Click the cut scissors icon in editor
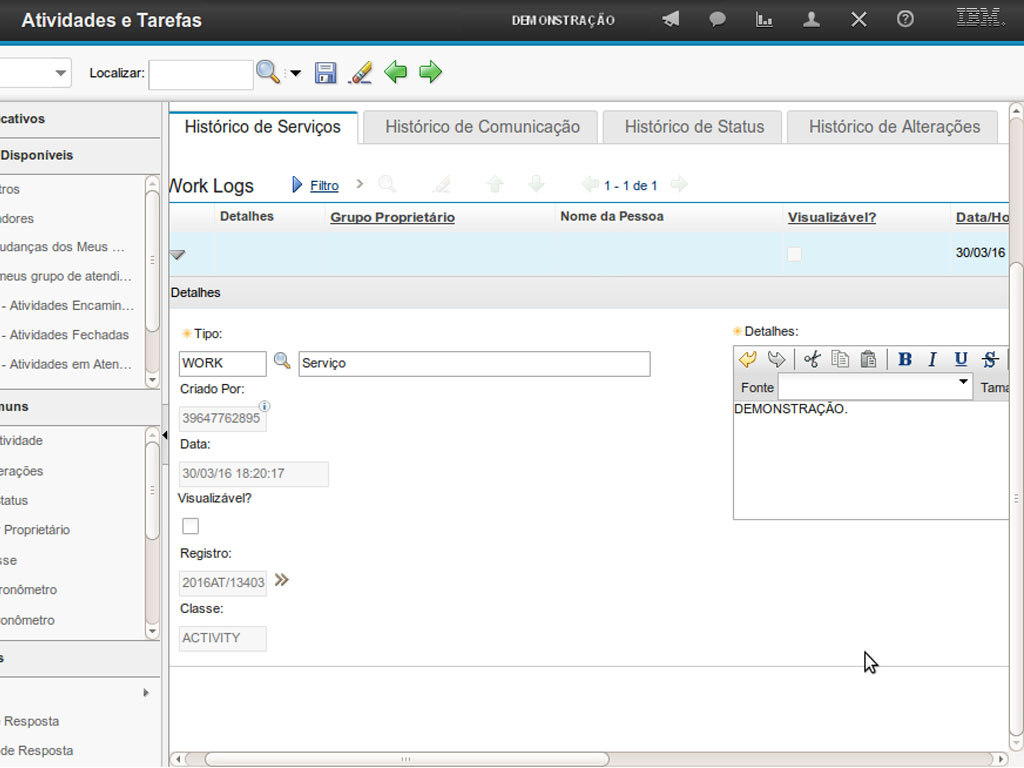The width and height of the screenshot is (1024, 768). tap(811, 360)
